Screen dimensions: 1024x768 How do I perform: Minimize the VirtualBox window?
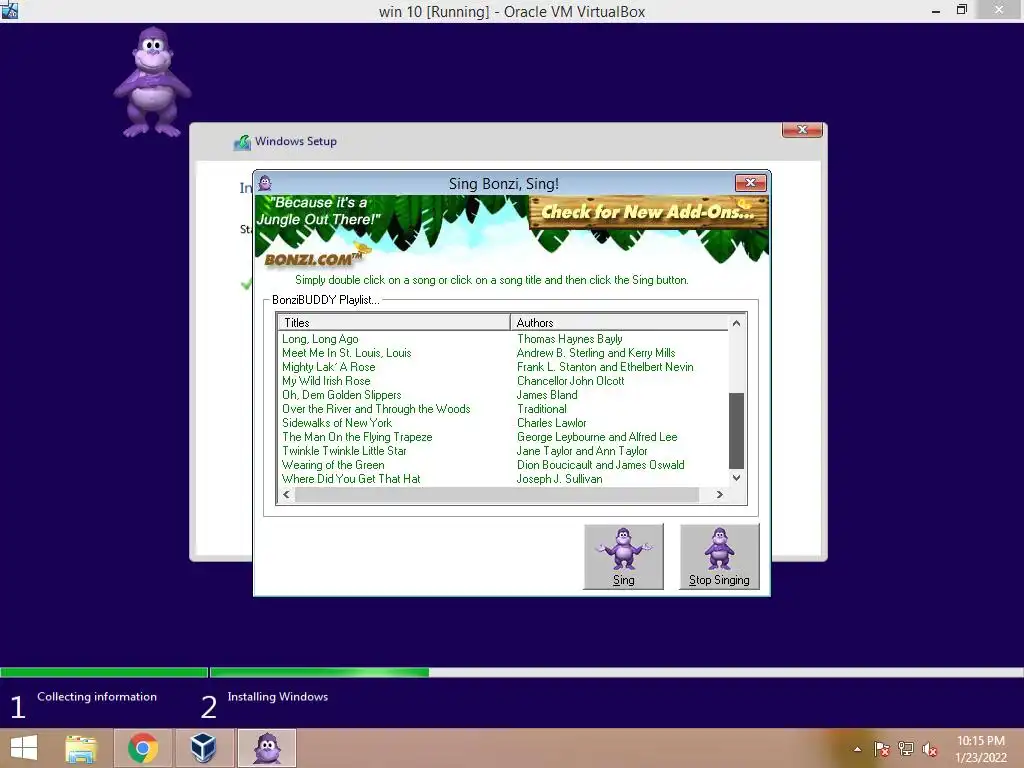[936, 10]
